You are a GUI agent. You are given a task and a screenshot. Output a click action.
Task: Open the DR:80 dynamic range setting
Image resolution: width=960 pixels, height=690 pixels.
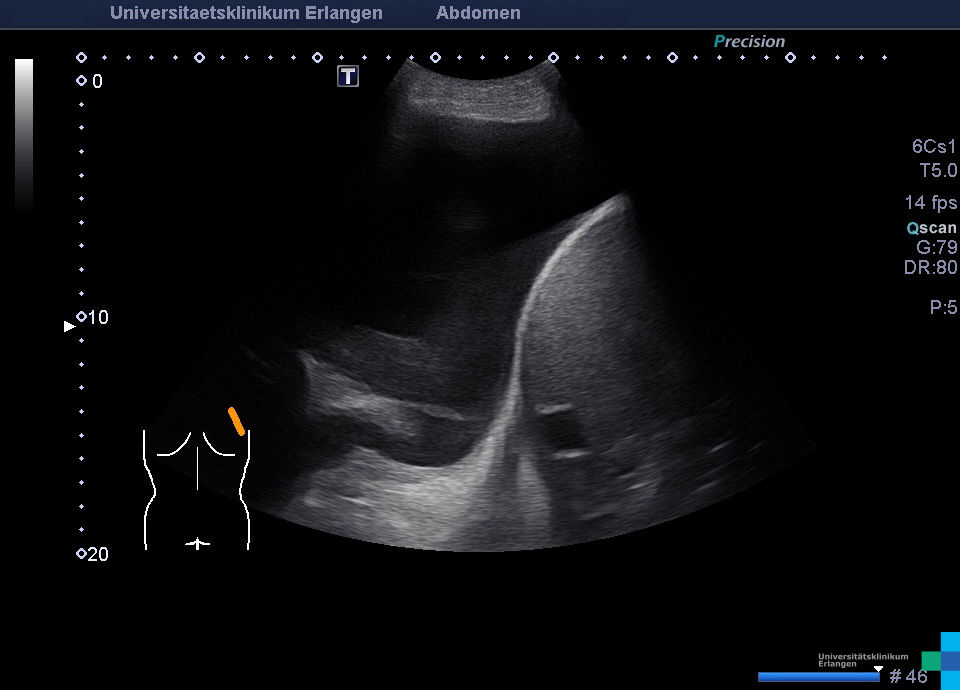[x=930, y=267]
